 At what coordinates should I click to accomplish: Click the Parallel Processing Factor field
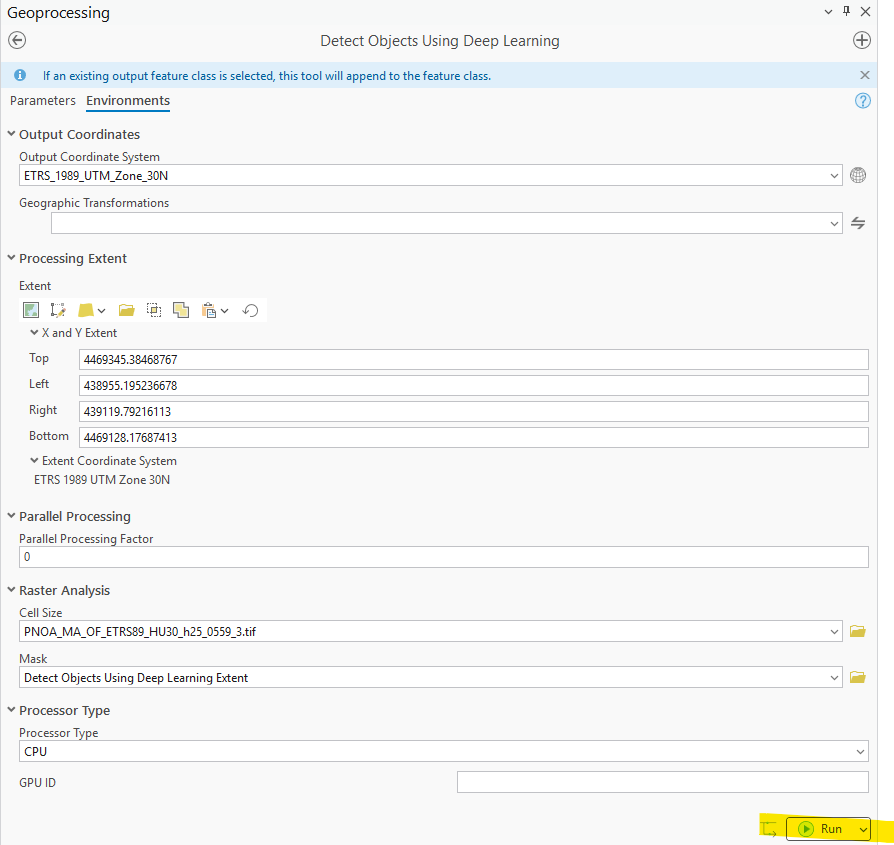[444, 557]
